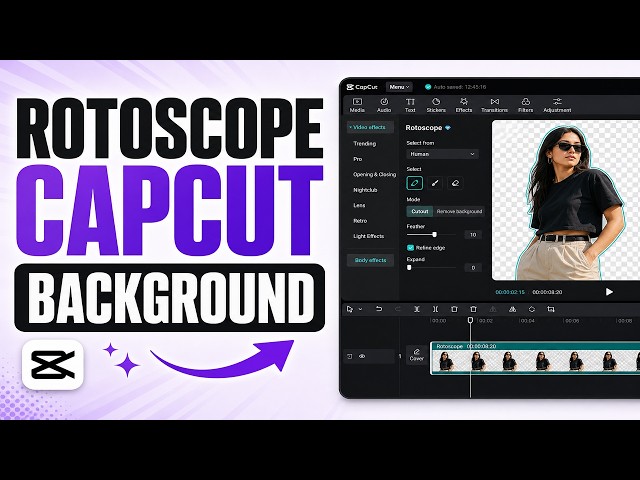Click the Pro diamond icon beside Rotoscope

448,128
